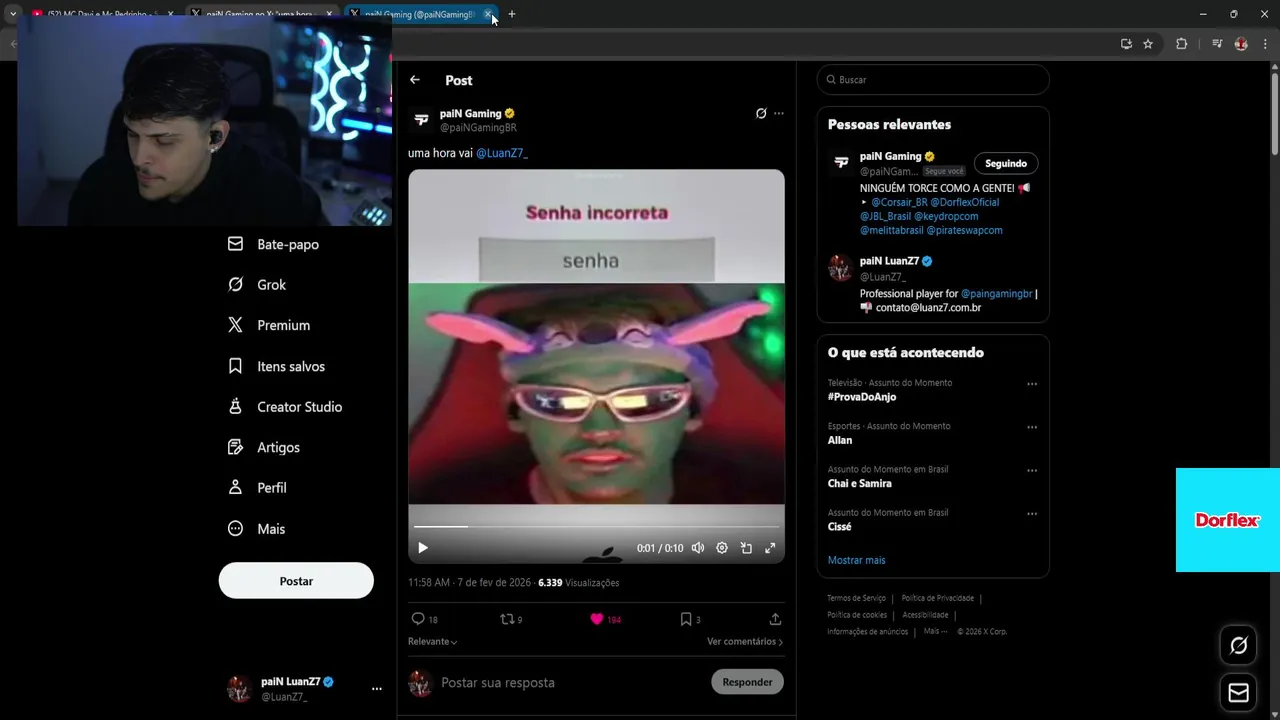Play the video in the post
The height and width of the screenshot is (720, 1280).
point(423,548)
